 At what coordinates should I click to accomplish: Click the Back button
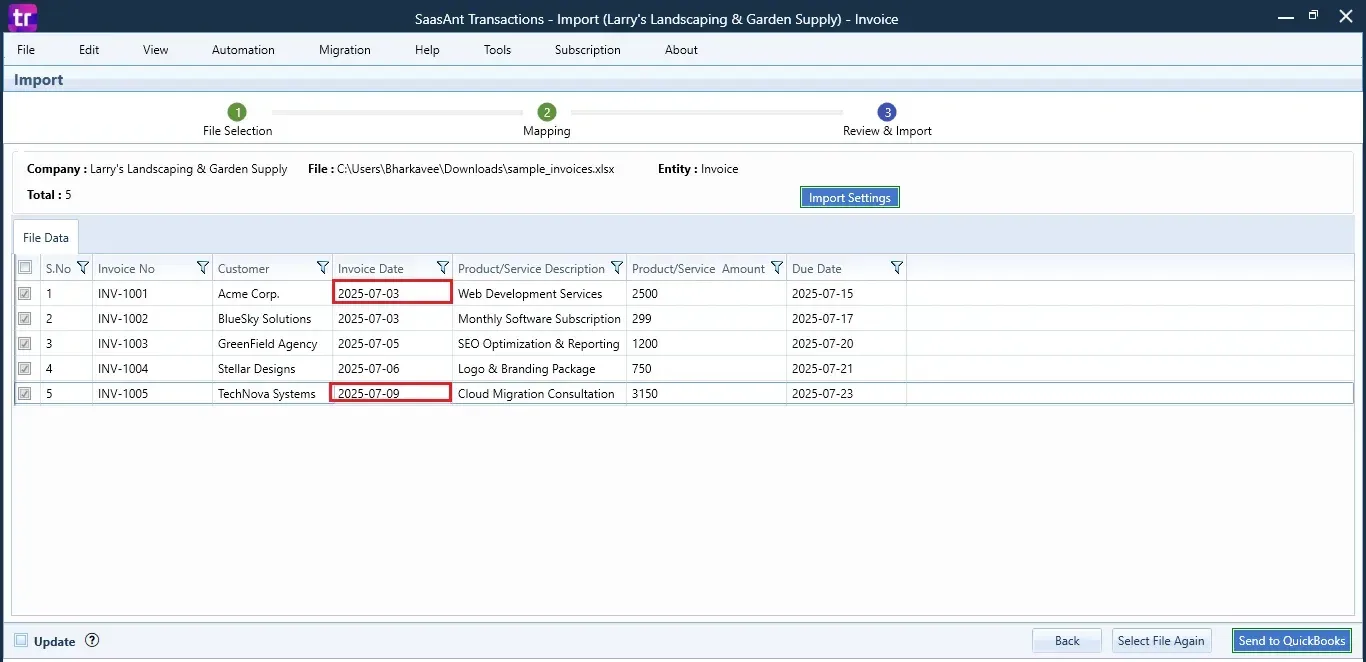click(x=1067, y=641)
